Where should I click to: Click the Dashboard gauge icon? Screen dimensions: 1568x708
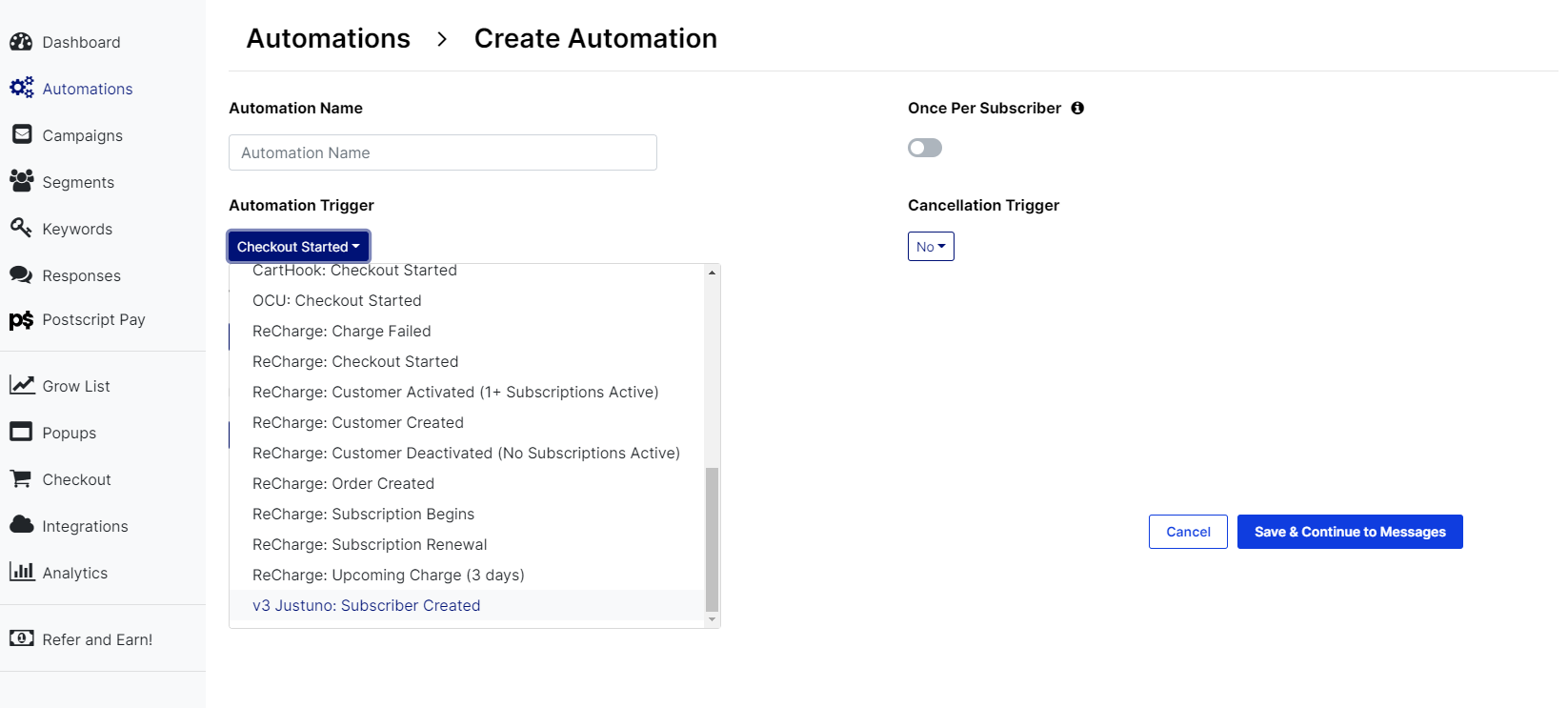(21, 42)
